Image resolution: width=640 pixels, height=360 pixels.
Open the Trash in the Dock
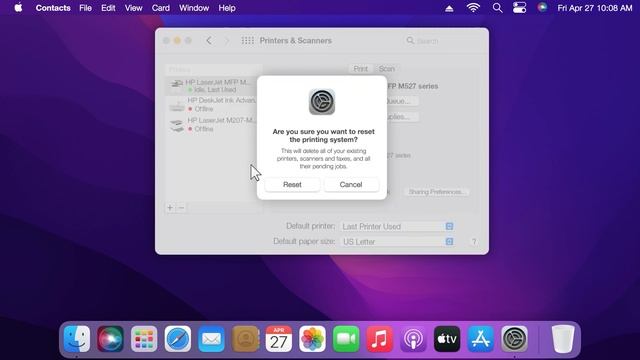pyautogui.click(x=563, y=339)
